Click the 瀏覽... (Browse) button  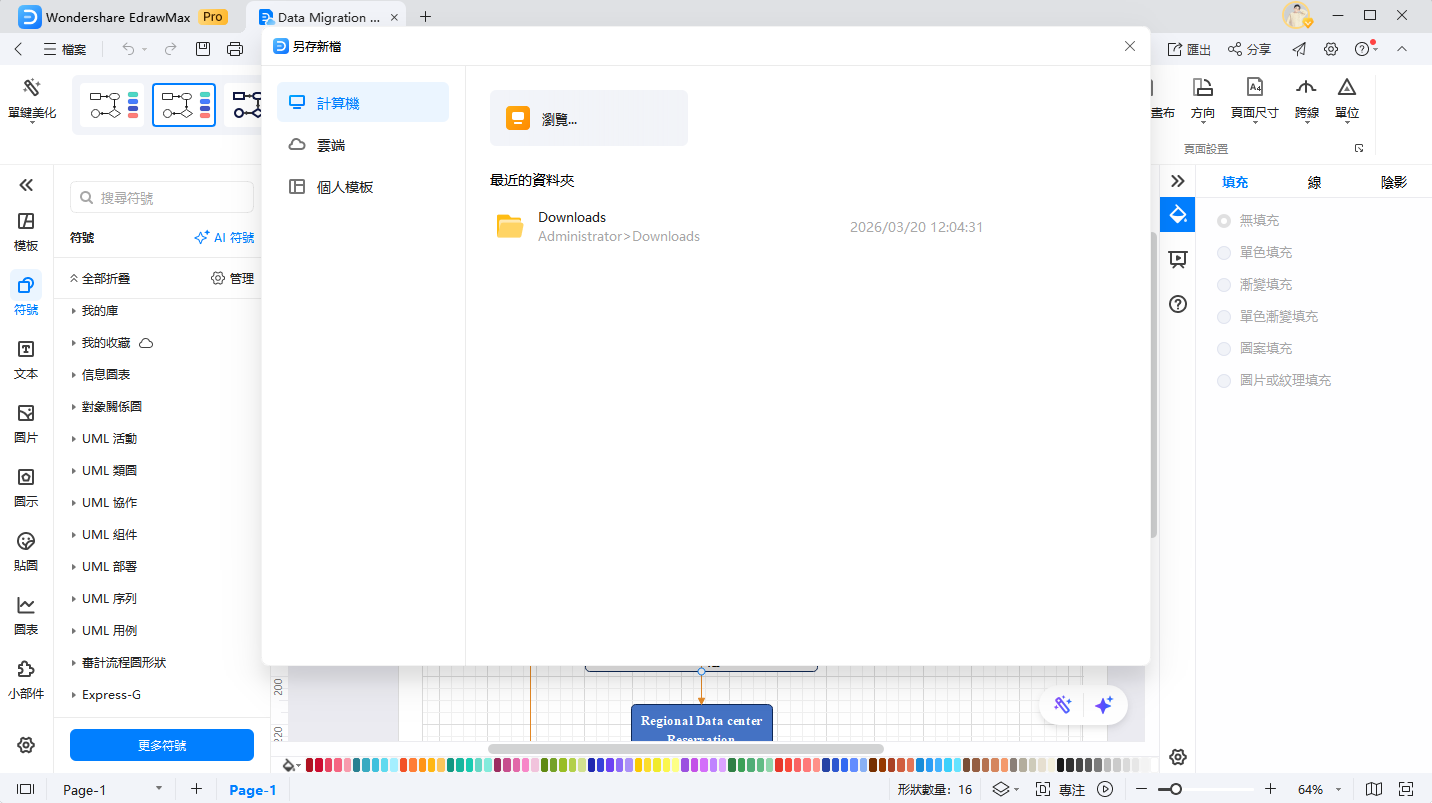pos(588,119)
